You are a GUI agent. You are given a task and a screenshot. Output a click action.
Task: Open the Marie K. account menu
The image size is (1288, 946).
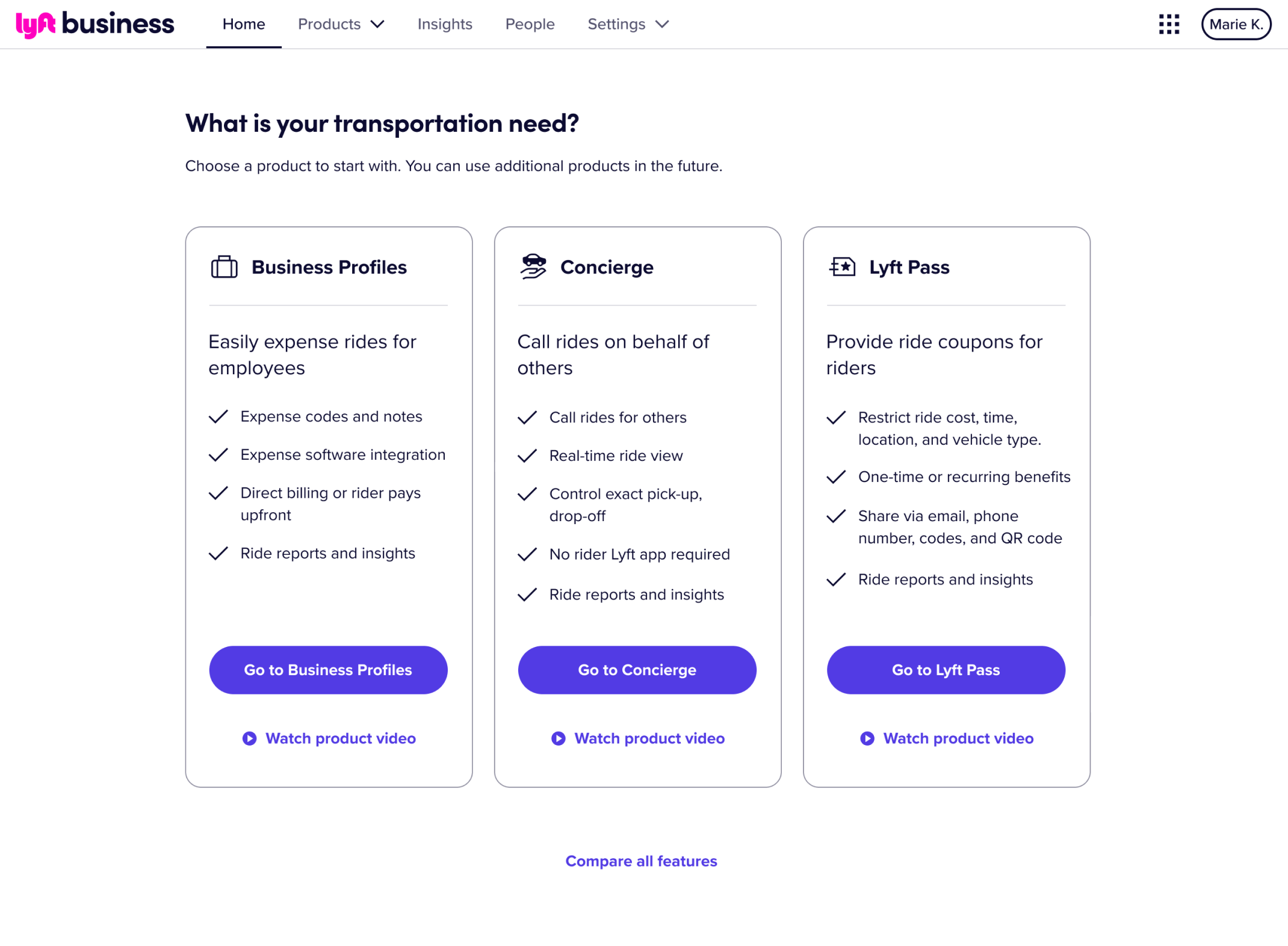tap(1236, 24)
